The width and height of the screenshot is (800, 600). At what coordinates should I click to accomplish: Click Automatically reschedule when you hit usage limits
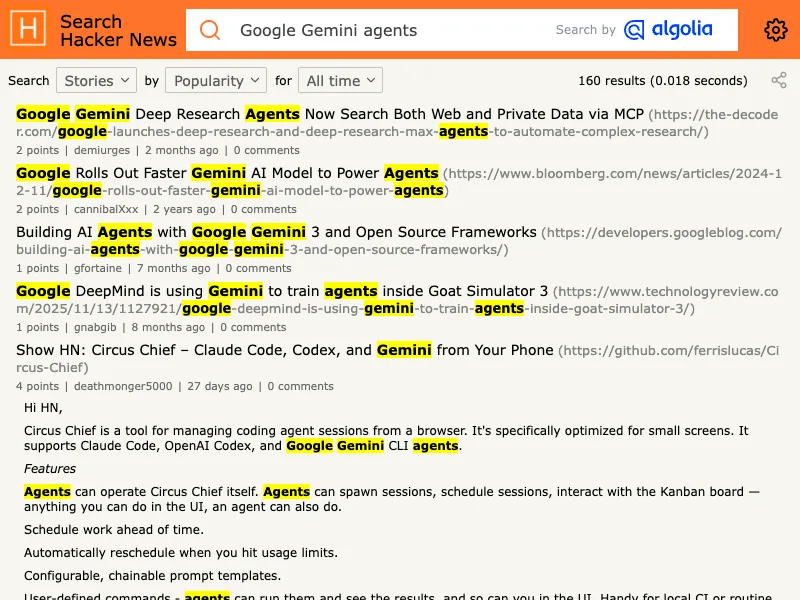pos(181,553)
